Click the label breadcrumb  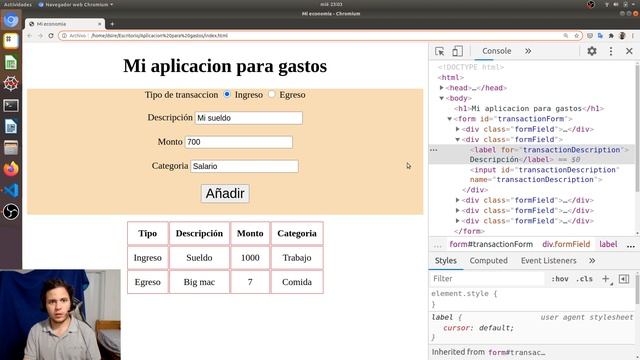pyautogui.click(x=608, y=244)
